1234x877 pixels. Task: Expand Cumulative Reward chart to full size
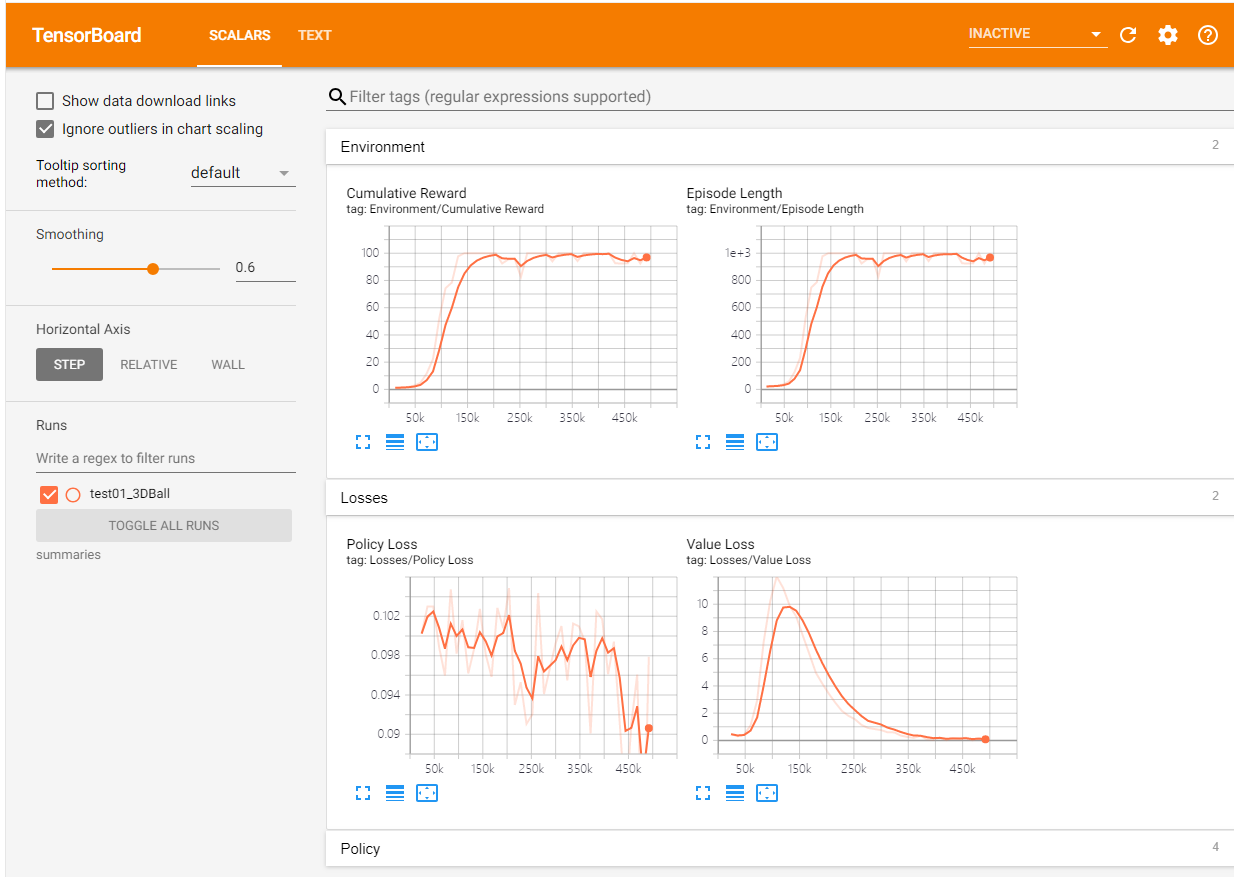coord(363,442)
